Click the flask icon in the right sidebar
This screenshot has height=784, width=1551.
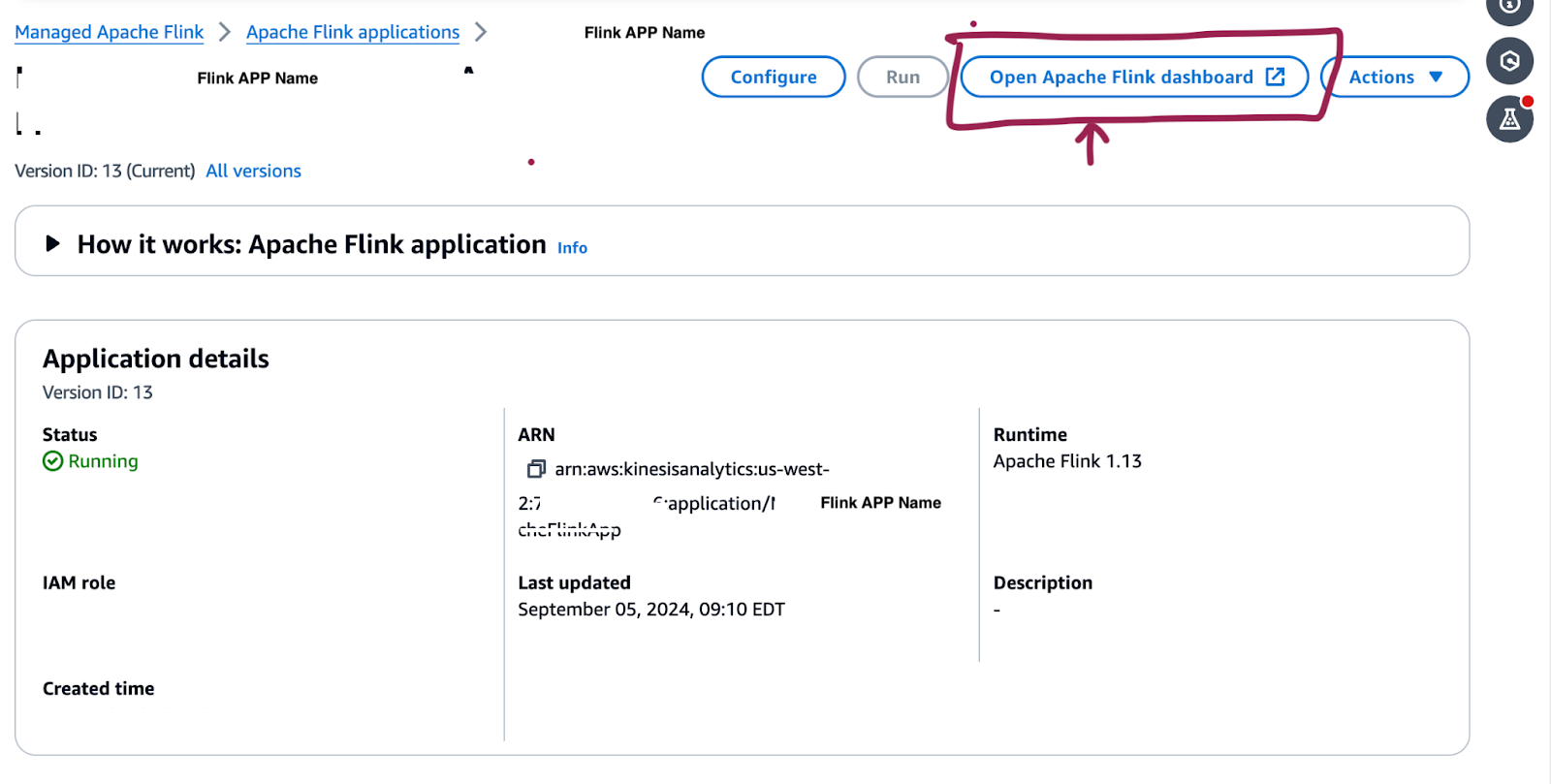point(1509,119)
